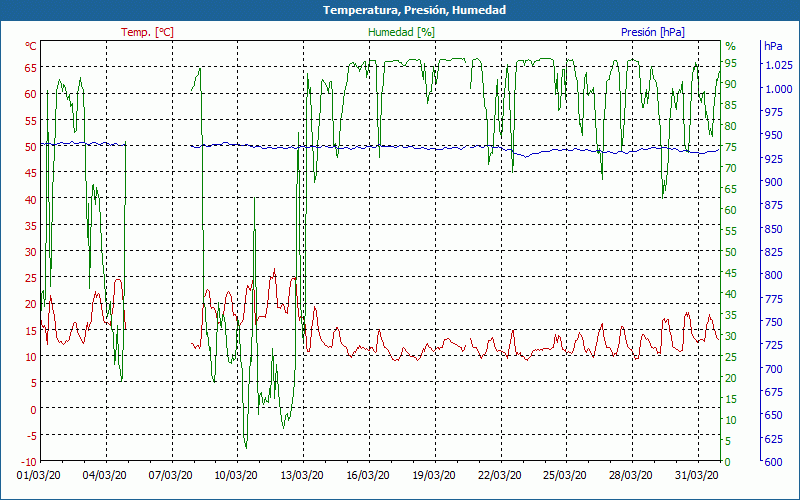
Task: Click the pressure axis value 1.025
Action: coord(778,65)
